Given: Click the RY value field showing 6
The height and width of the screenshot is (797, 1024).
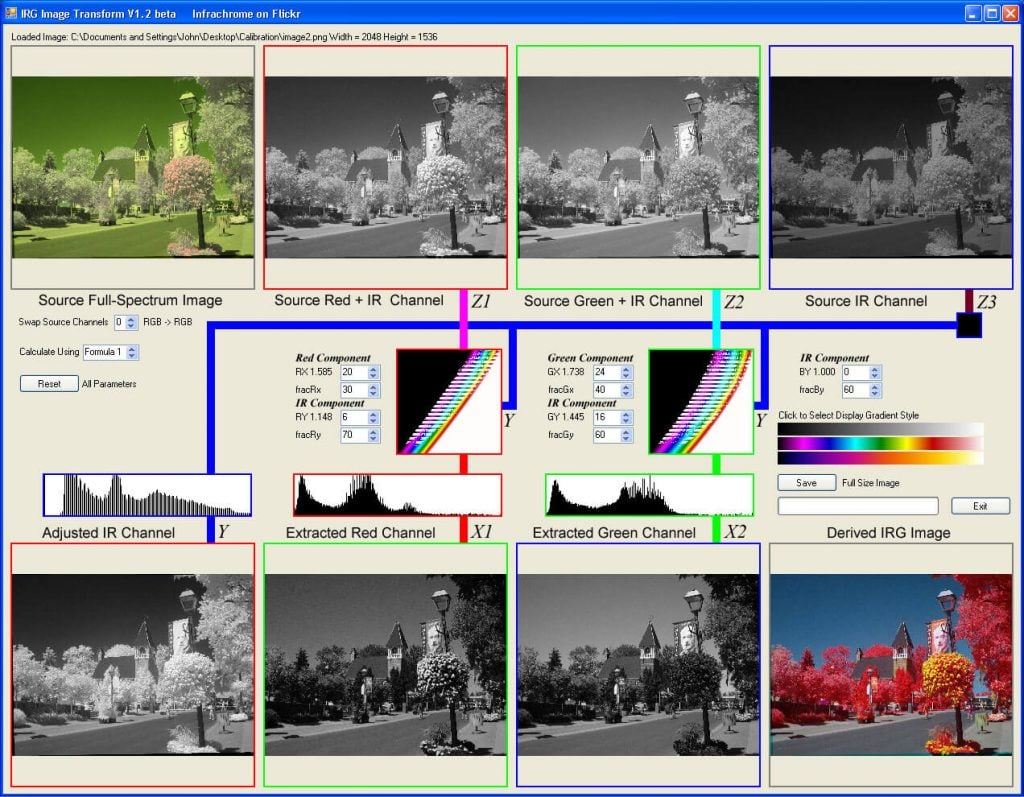Looking at the screenshot, I should tap(353, 417).
